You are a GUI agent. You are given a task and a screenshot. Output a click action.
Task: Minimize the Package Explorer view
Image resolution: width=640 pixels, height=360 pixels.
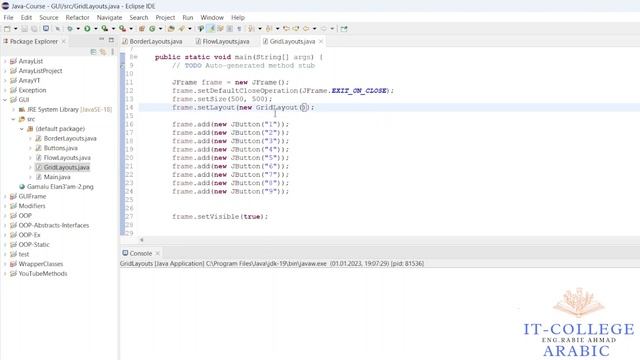click(x=101, y=40)
